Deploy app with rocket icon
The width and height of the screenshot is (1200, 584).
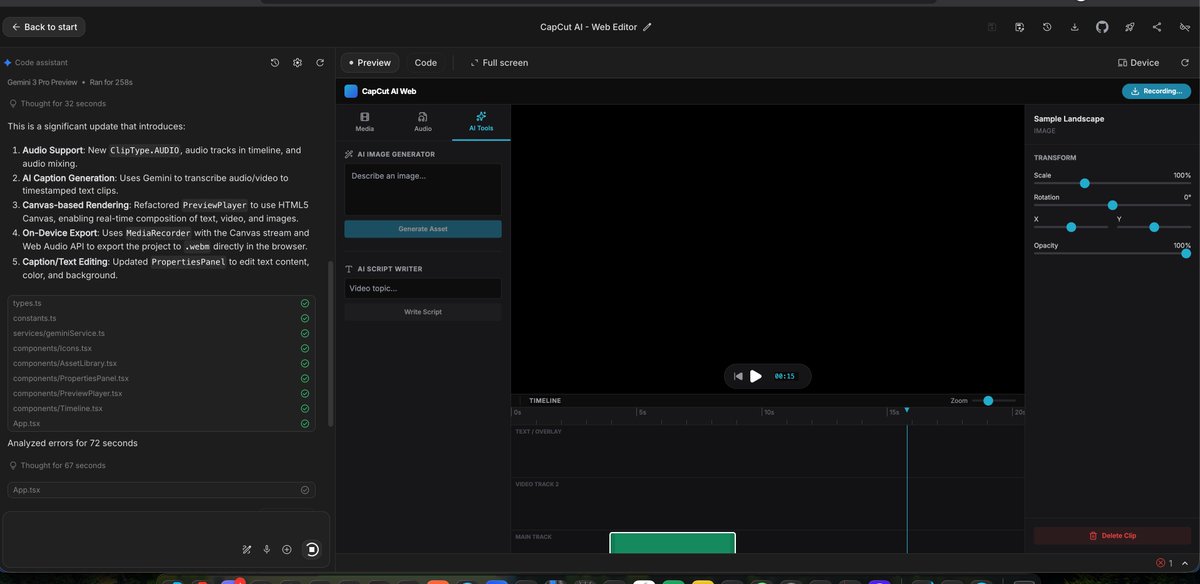pyautogui.click(x=1130, y=27)
